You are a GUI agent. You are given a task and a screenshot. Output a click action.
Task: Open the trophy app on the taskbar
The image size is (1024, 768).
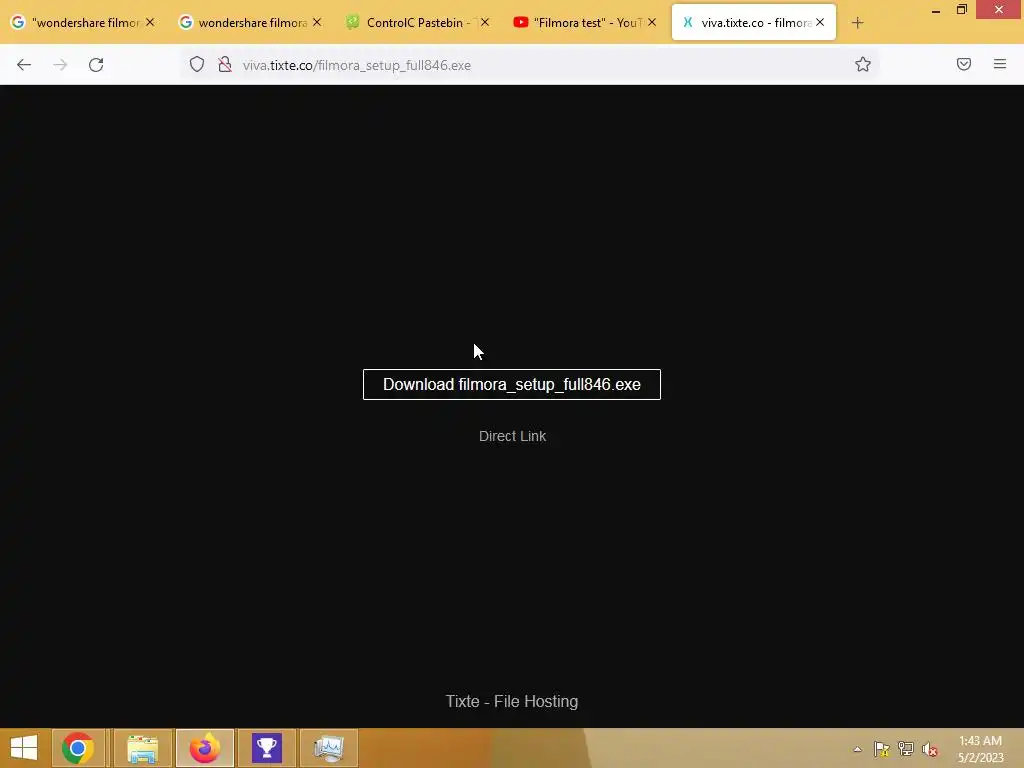(x=266, y=748)
